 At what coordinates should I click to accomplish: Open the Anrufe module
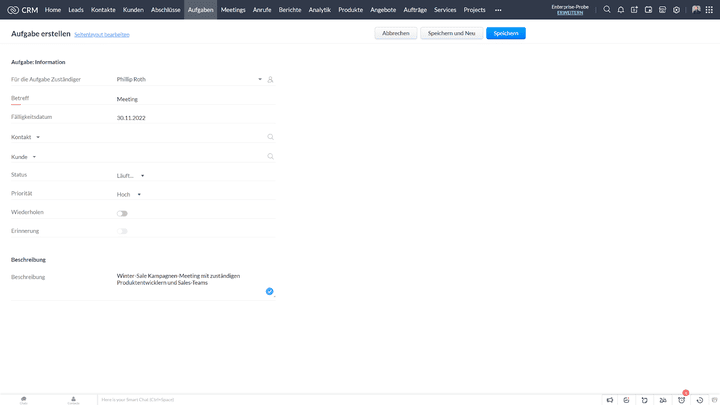262,10
